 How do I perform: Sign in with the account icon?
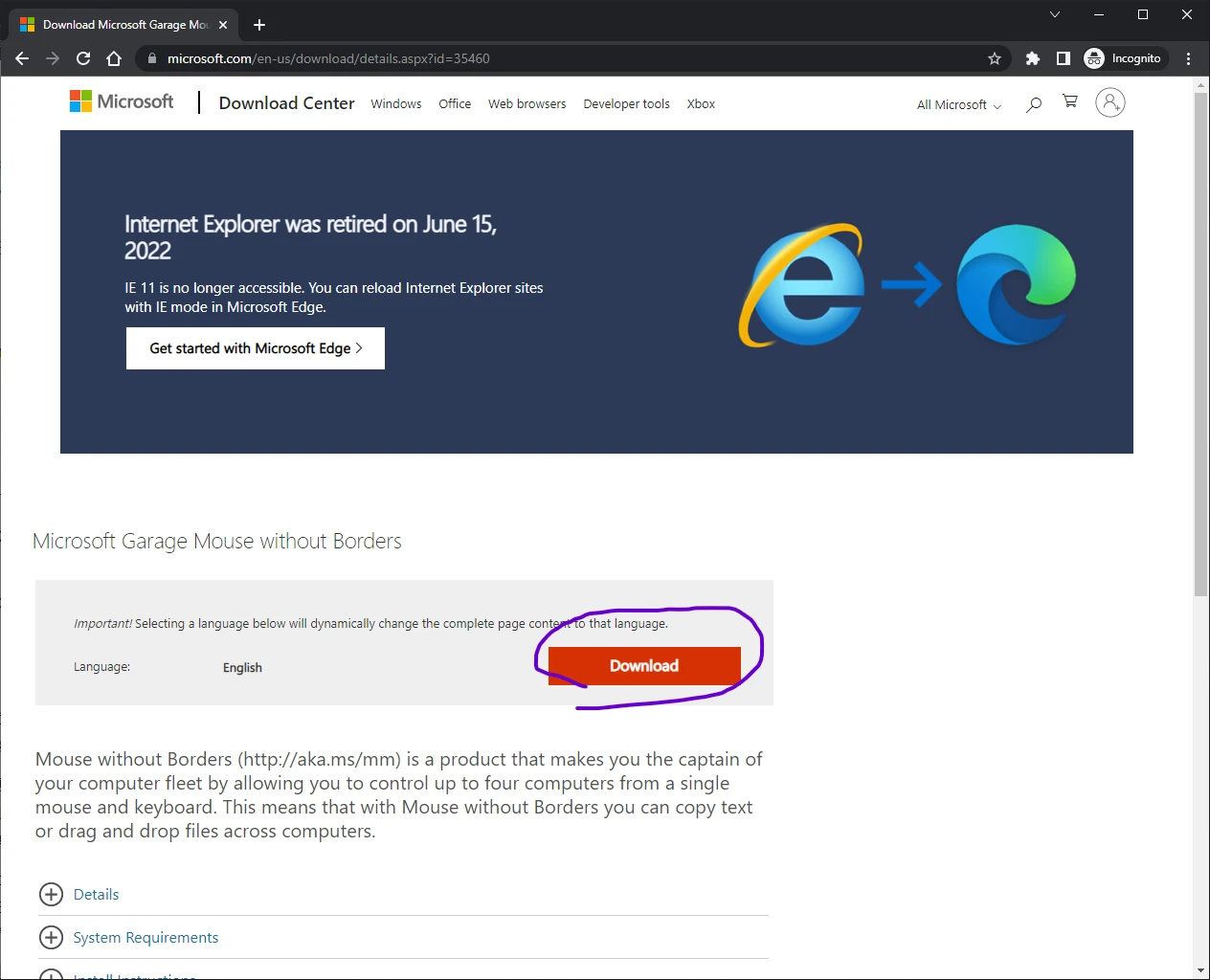(1109, 102)
